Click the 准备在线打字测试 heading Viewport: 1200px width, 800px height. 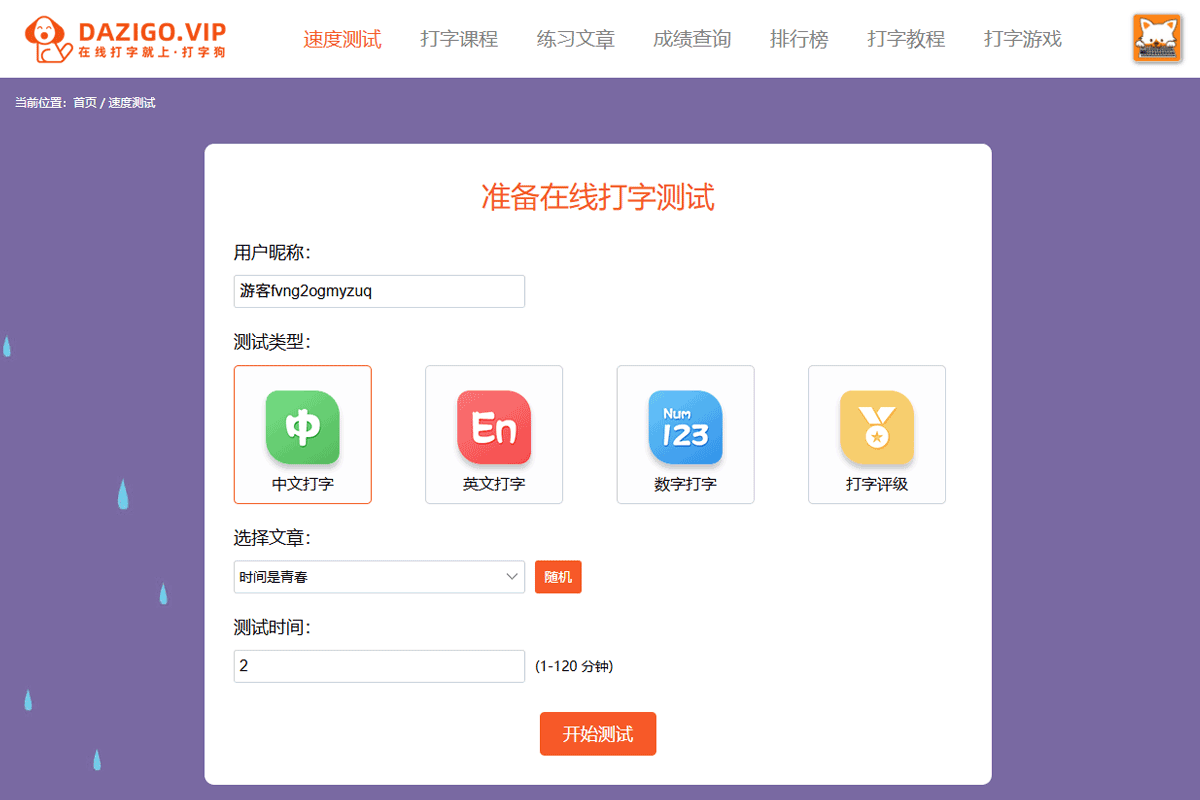598,197
